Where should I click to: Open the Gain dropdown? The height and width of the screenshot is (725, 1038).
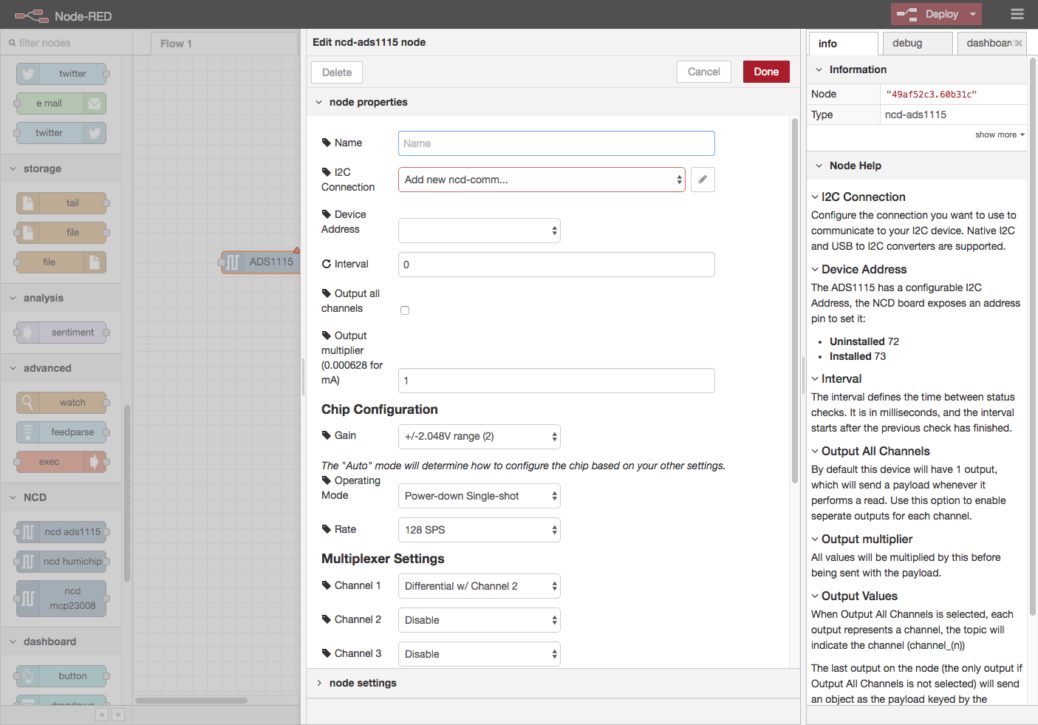point(479,437)
